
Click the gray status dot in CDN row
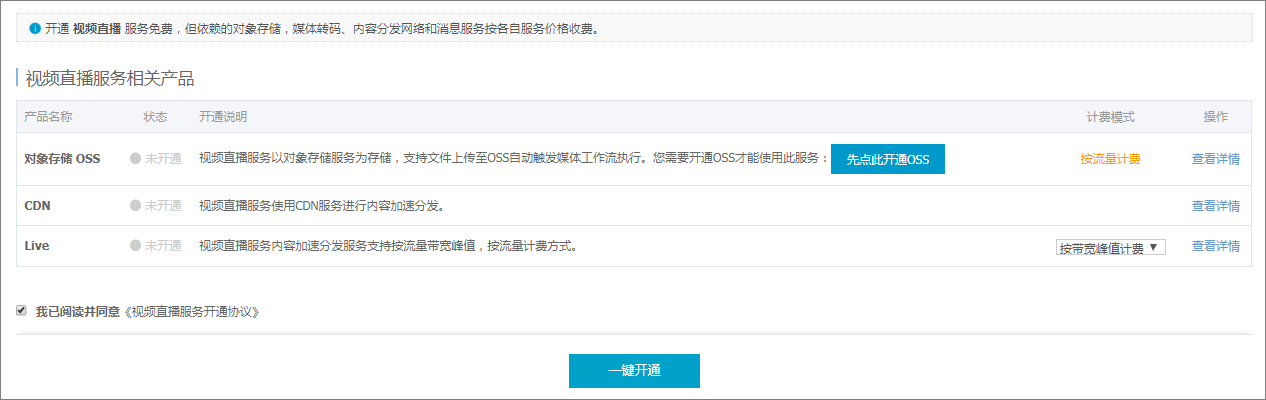(135, 206)
